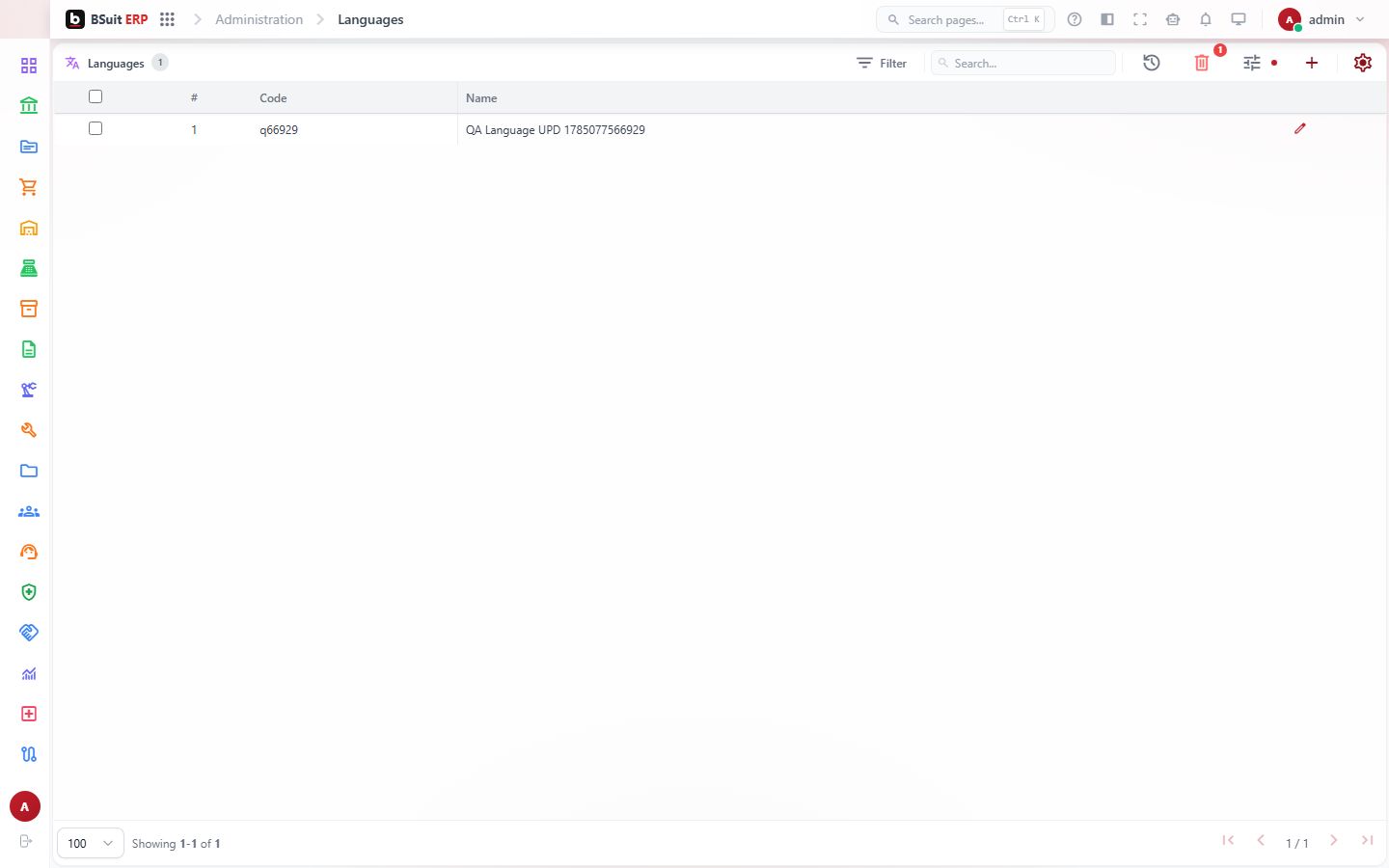The height and width of the screenshot is (868, 1389).
Task: Open the dashboard grid icon in sidebar
Action: pyautogui.click(x=29, y=66)
